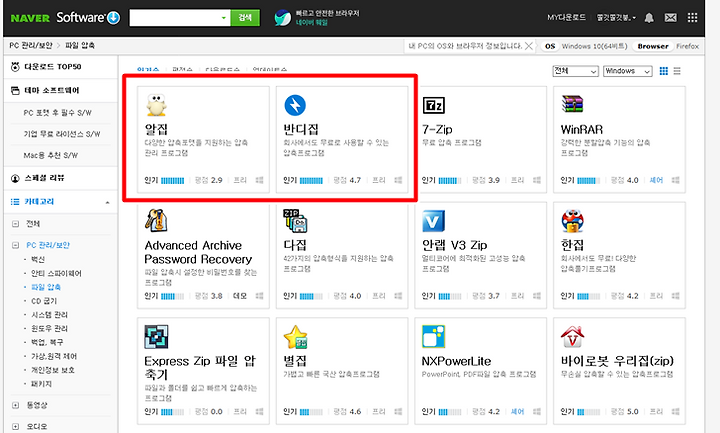Switch to grid view layout
The image size is (720, 433).
664,71
